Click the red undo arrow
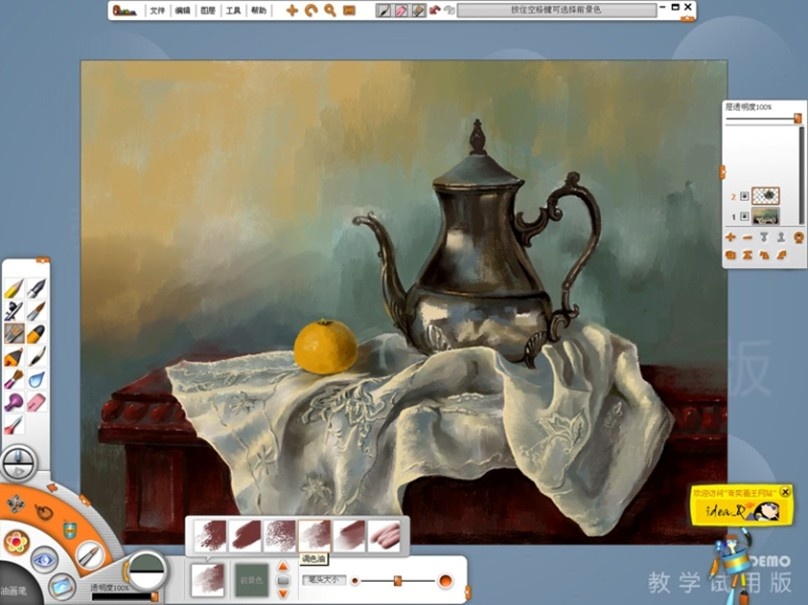 tap(435, 10)
